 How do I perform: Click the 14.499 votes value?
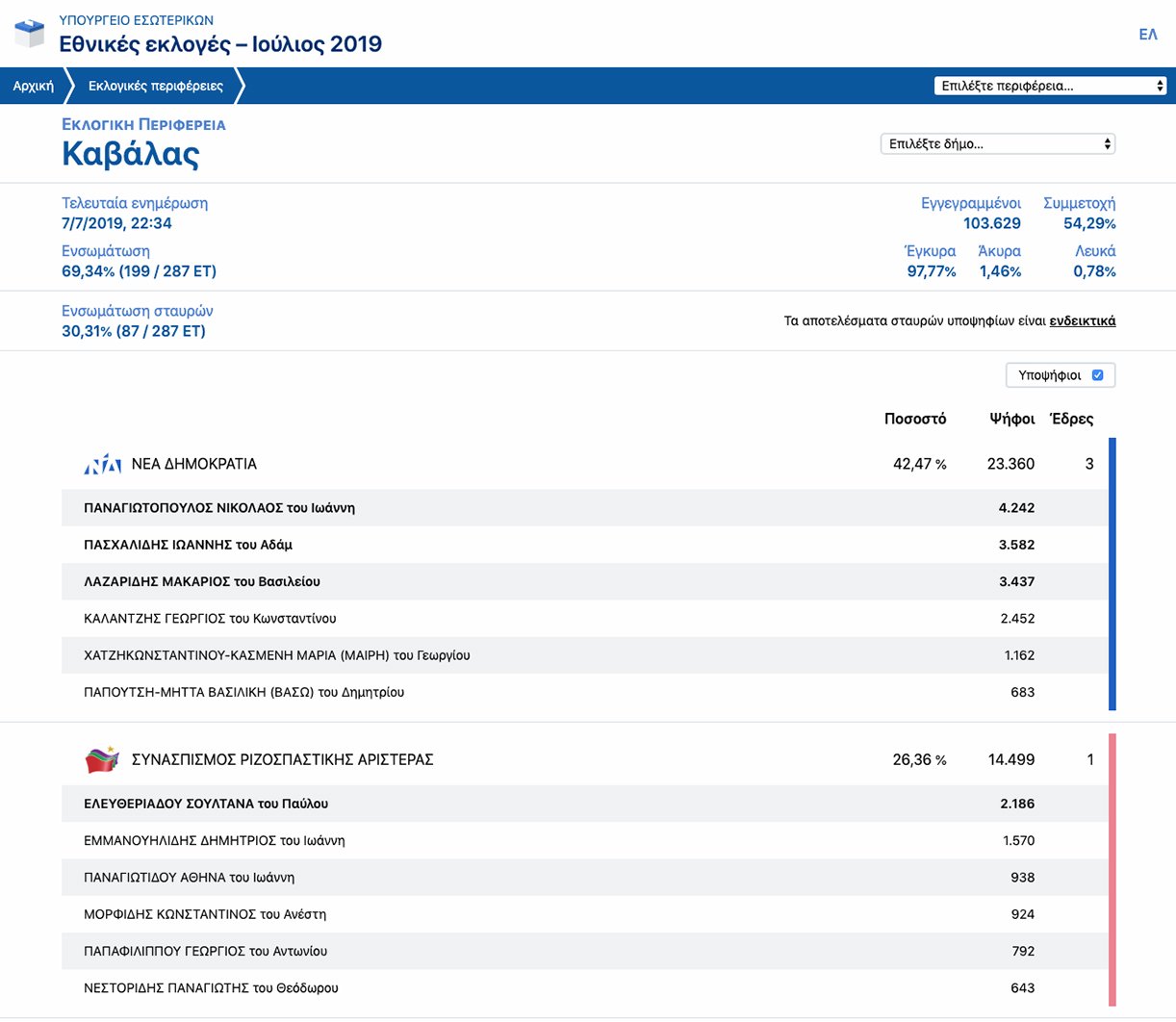point(1011,760)
